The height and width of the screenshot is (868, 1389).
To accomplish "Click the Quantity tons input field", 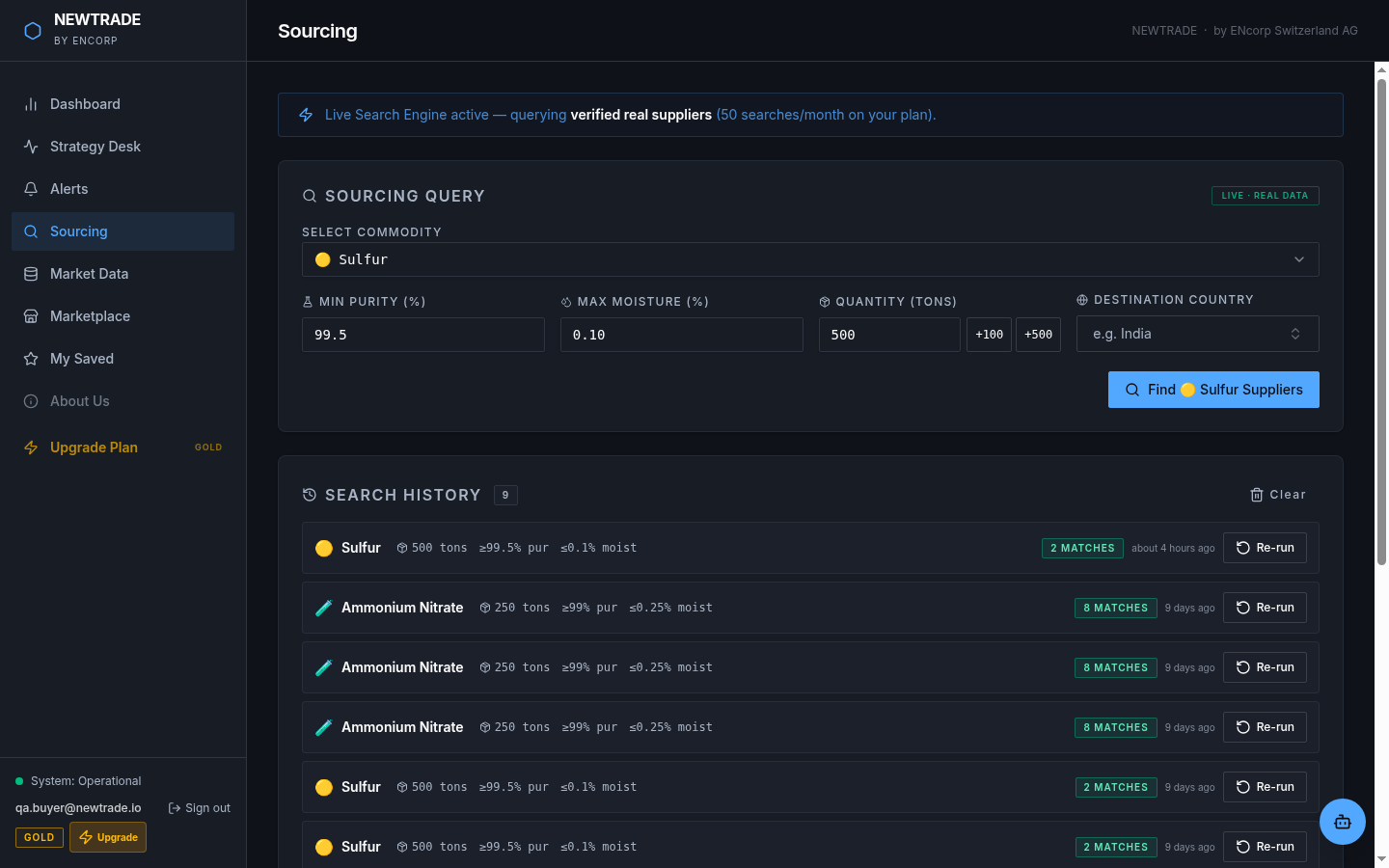I will (x=889, y=335).
